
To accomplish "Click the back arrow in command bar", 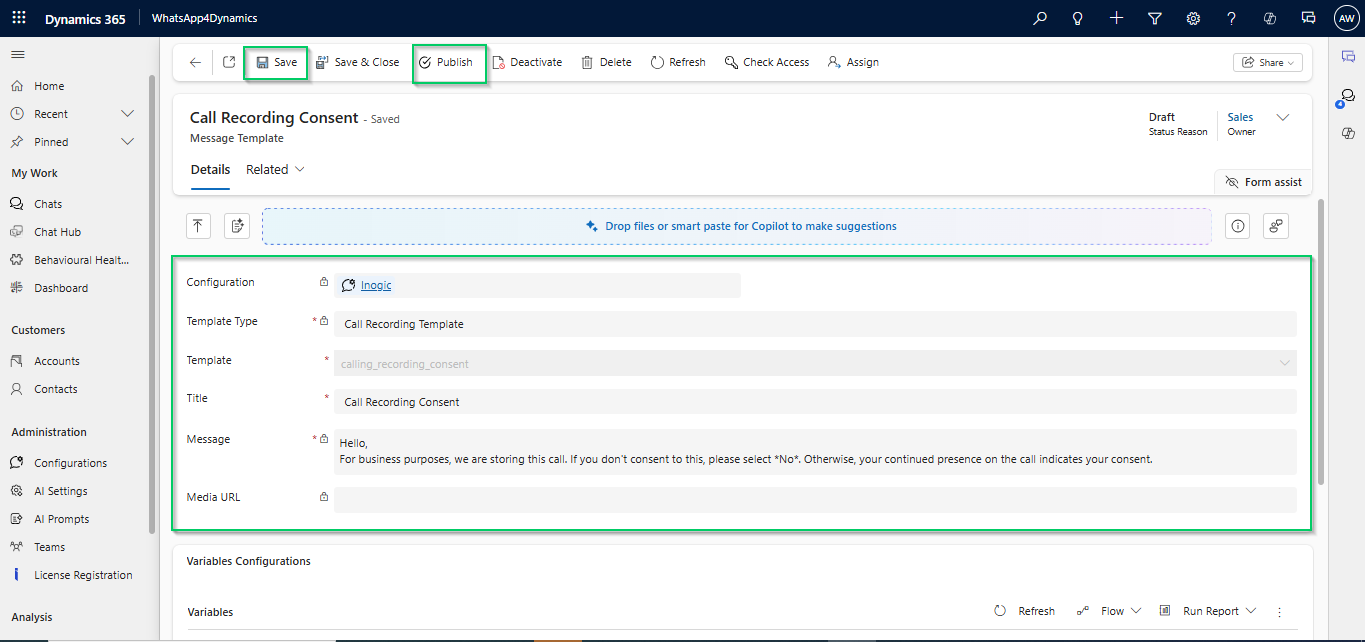I will [195, 62].
